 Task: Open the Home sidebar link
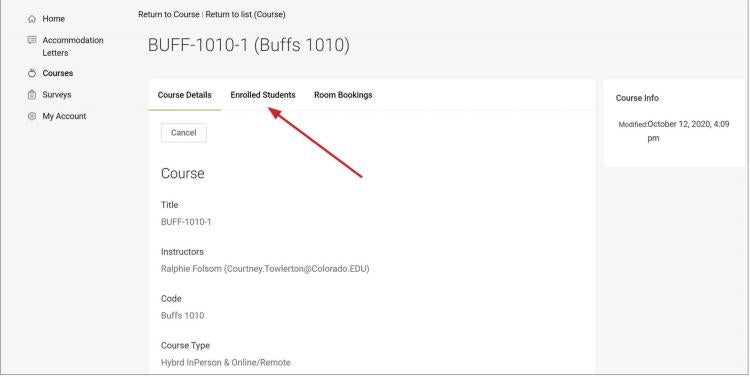(54, 19)
